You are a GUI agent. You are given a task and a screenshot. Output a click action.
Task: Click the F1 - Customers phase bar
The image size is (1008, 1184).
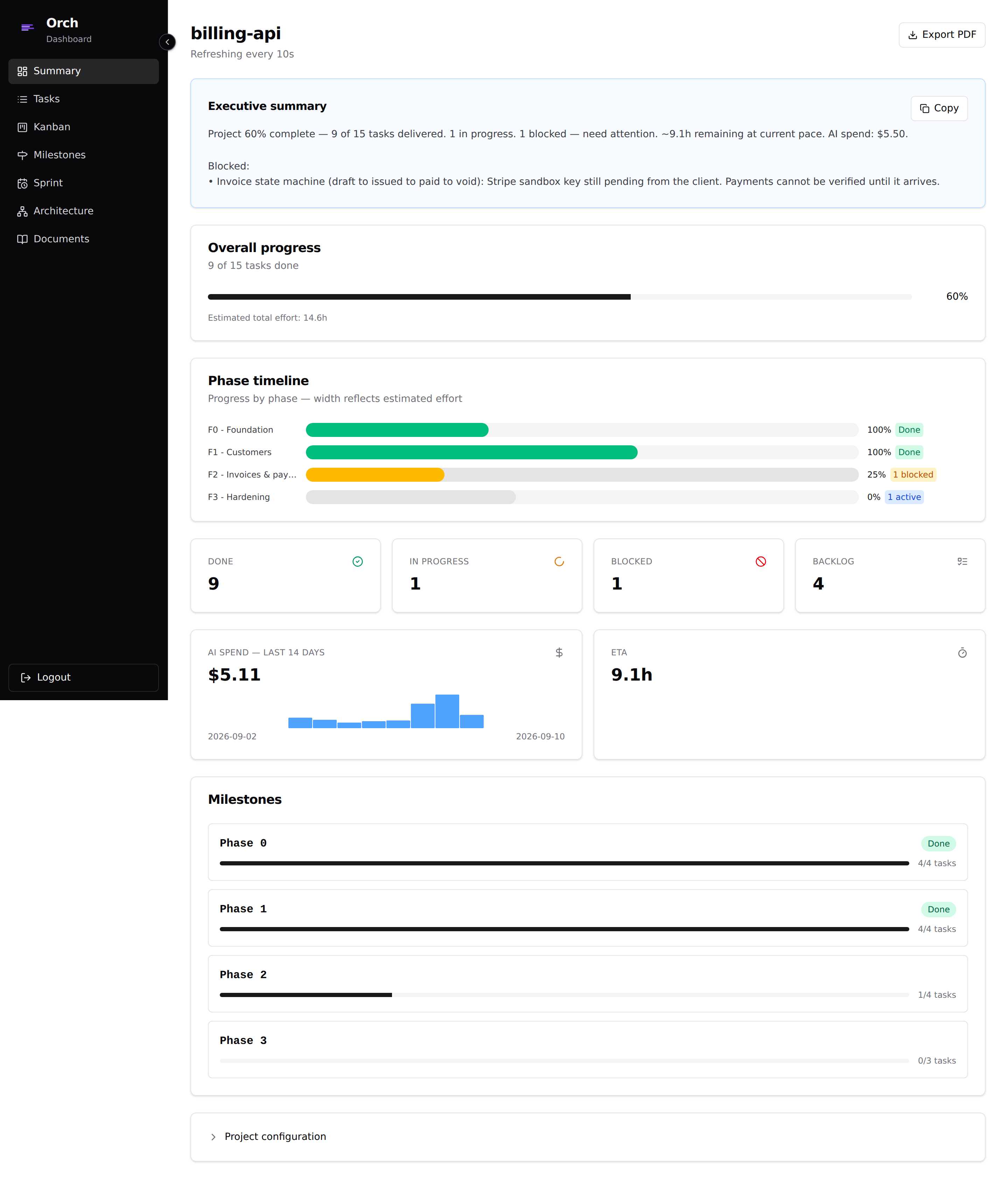[x=471, y=453]
